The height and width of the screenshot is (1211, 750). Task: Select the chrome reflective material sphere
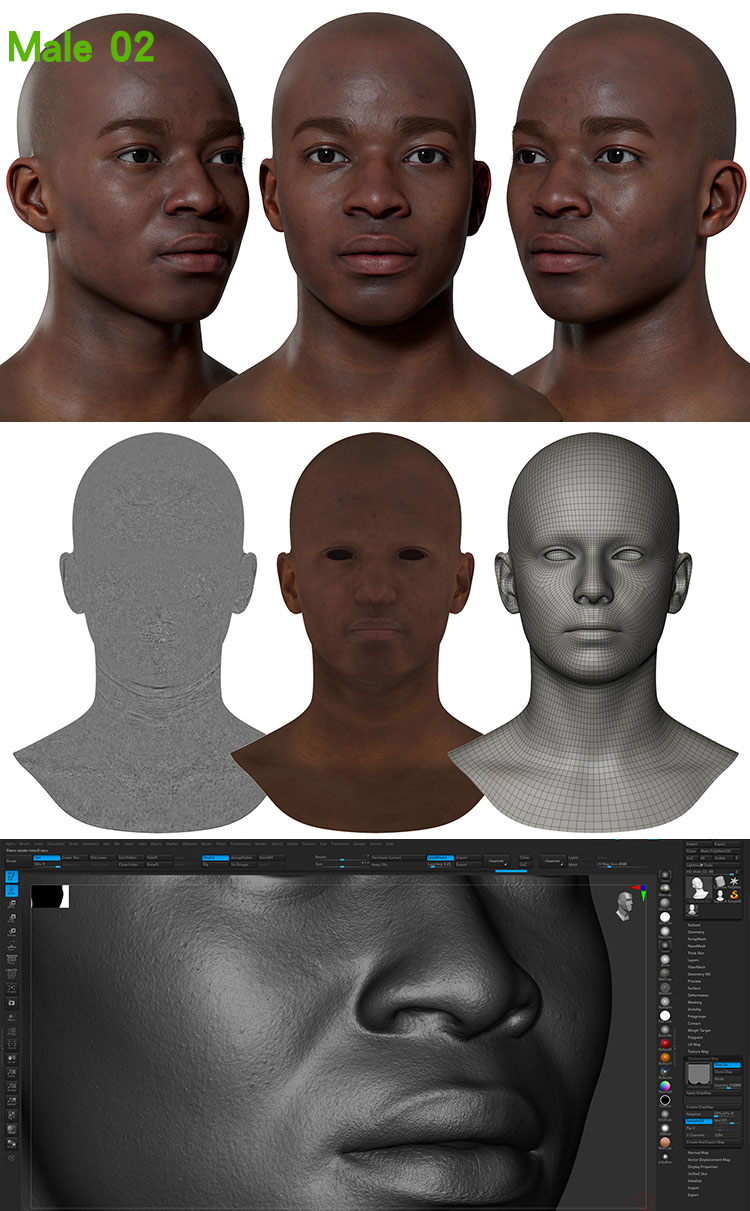pyautogui.click(x=665, y=1071)
